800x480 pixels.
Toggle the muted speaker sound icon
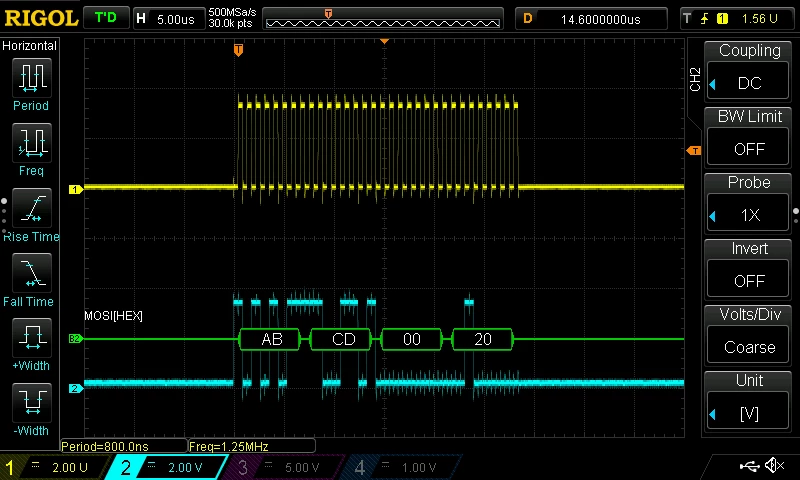click(x=775, y=465)
